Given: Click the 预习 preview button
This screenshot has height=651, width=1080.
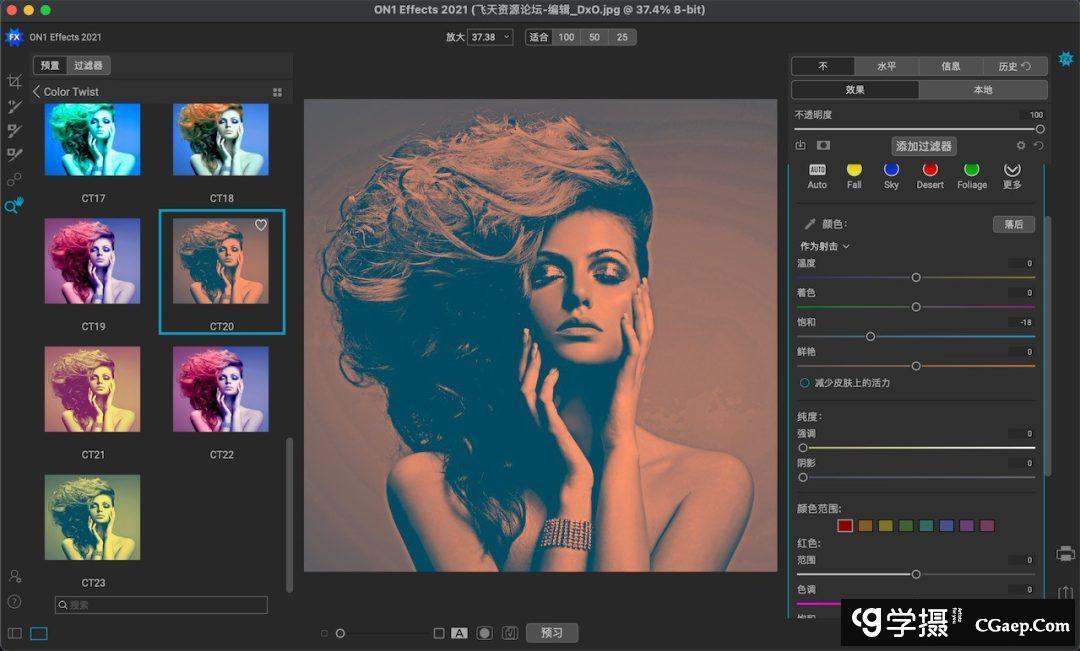Looking at the screenshot, I should point(552,633).
